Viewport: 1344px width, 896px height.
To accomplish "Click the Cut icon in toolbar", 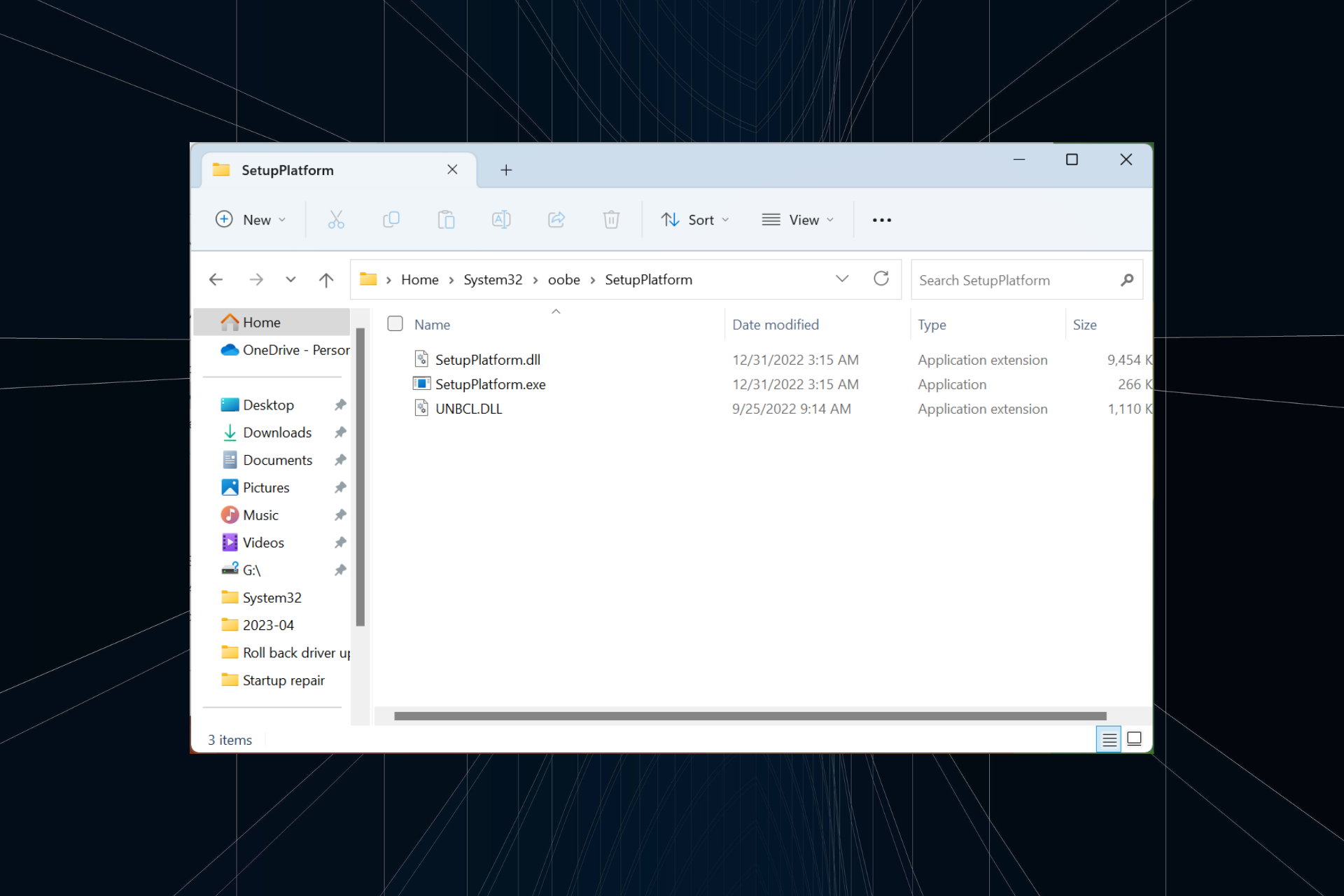I will 336,220.
